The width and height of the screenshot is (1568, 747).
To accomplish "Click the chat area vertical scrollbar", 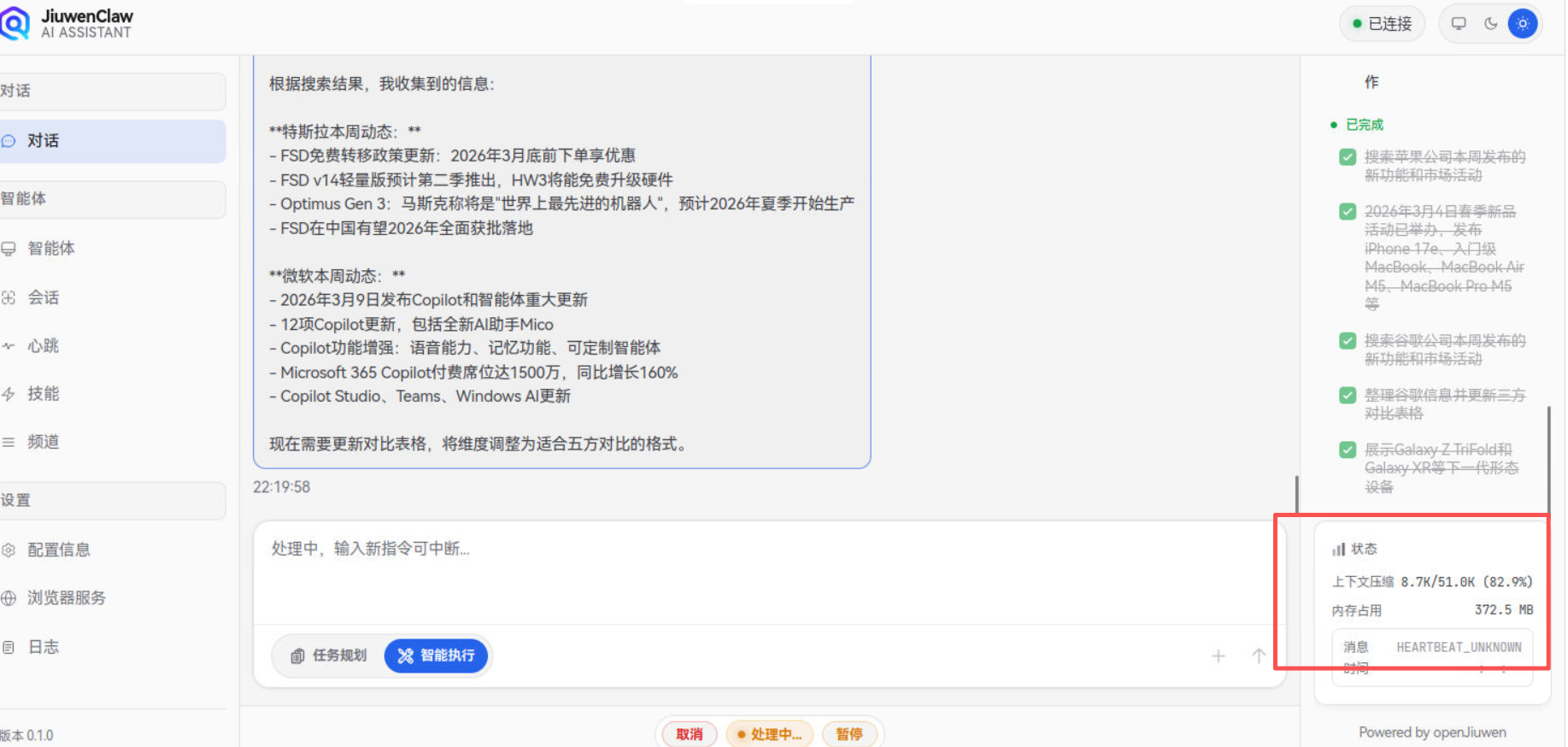I will point(1296,496).
